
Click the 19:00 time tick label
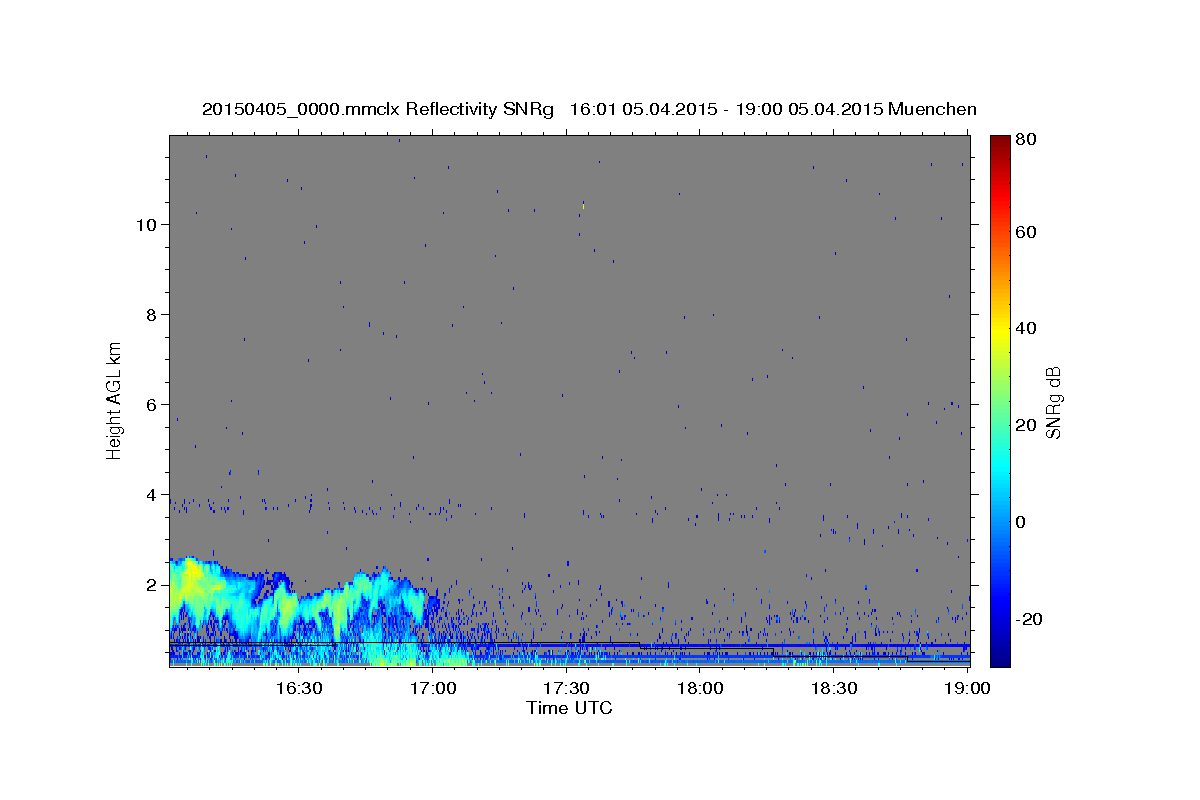968,688
